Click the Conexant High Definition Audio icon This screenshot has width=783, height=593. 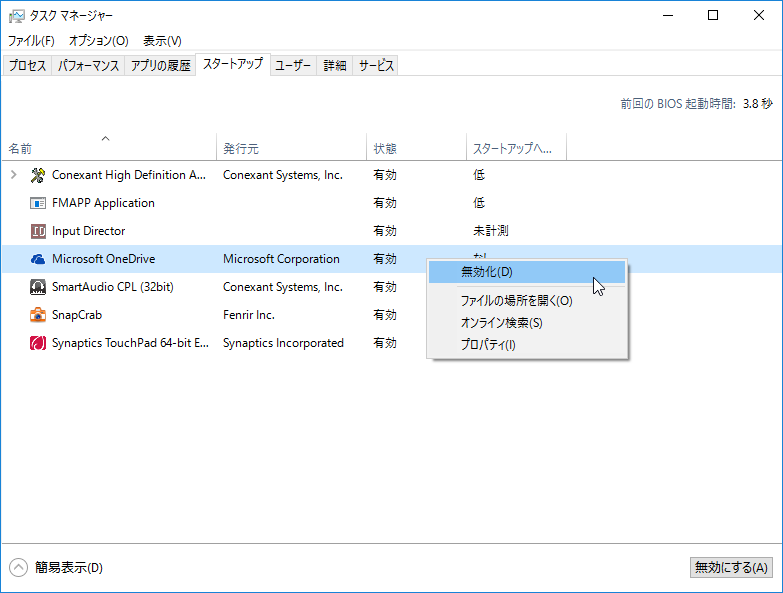[38, 175]
